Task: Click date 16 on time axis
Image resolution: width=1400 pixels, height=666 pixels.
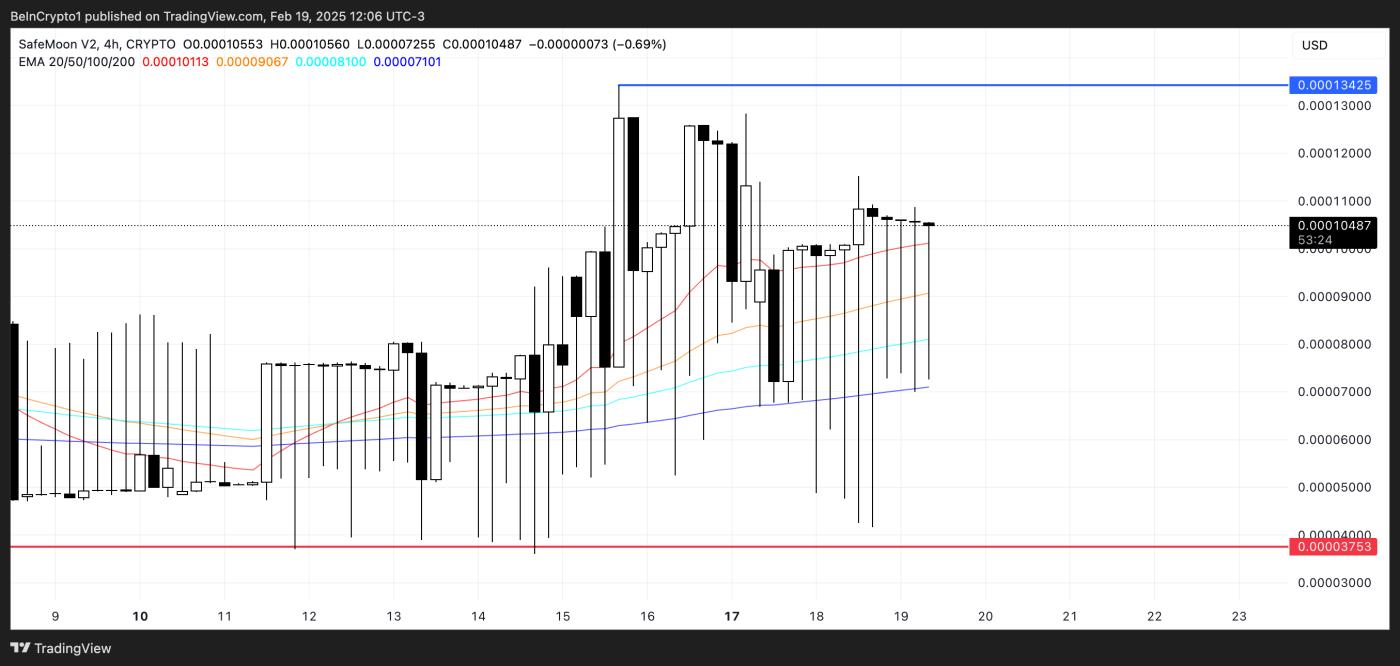Action: tap(647, 617)
